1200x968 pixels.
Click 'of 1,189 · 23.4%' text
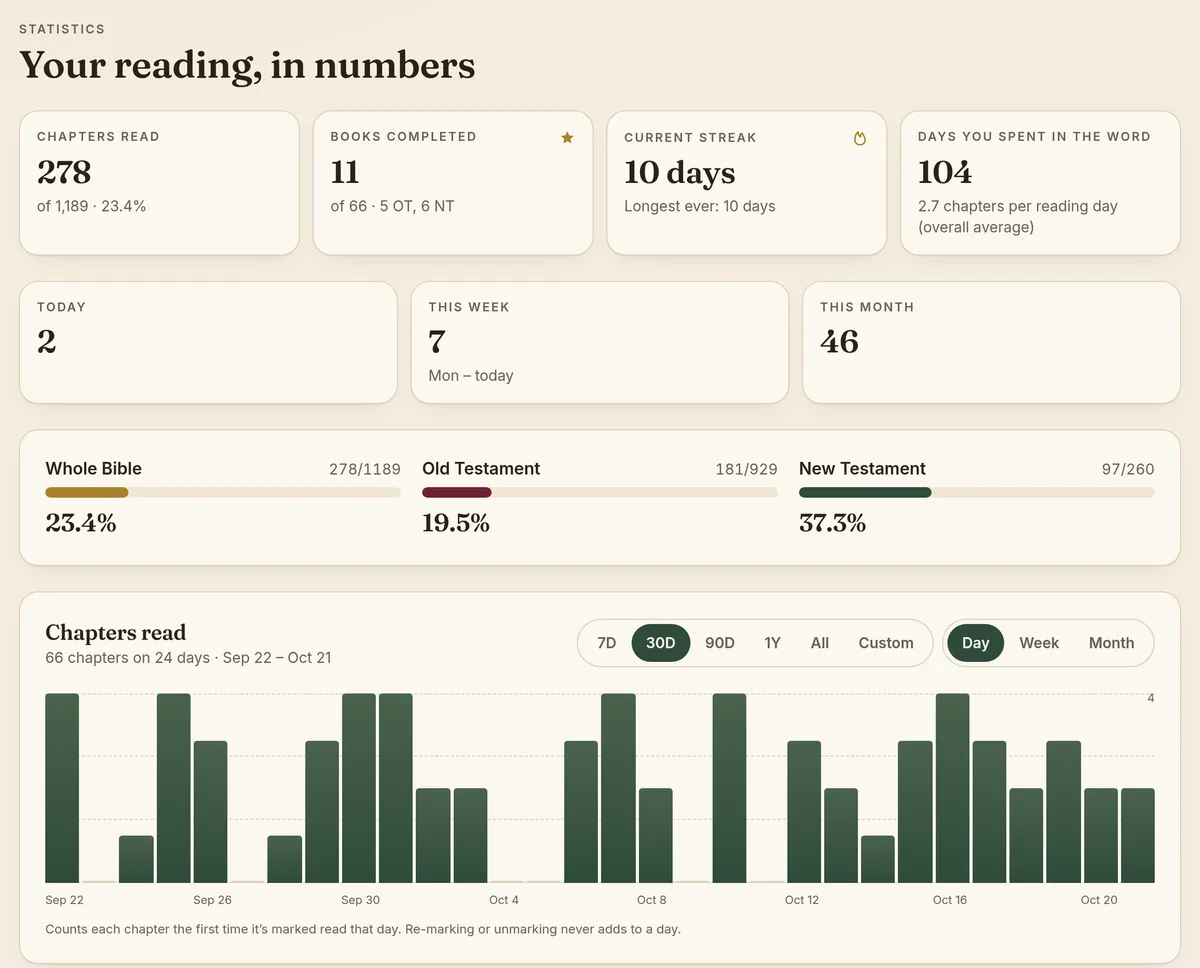[x=92, y=206]
